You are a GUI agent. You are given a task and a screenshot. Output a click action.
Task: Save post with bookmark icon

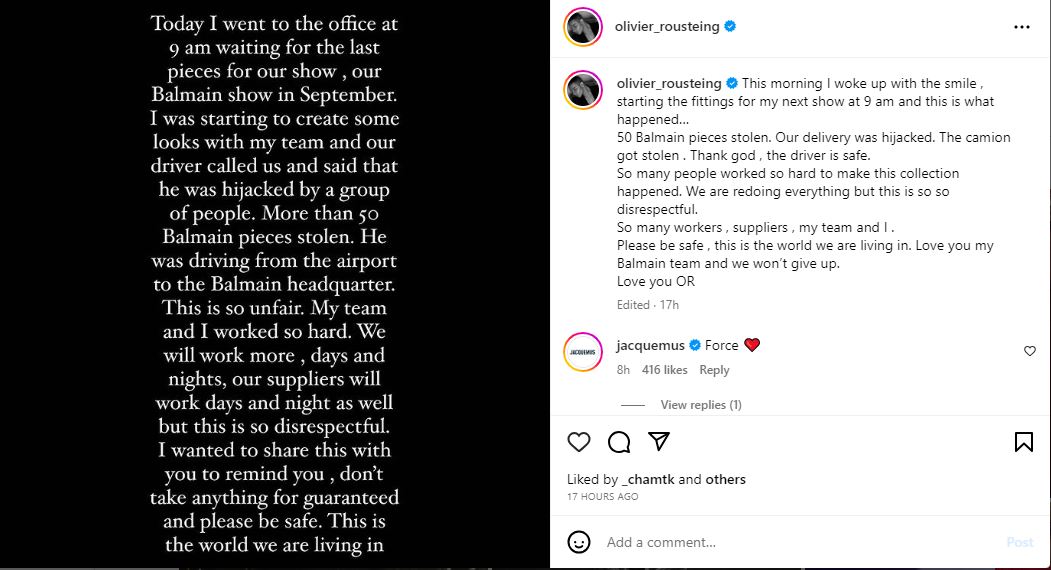[1024, 442]
